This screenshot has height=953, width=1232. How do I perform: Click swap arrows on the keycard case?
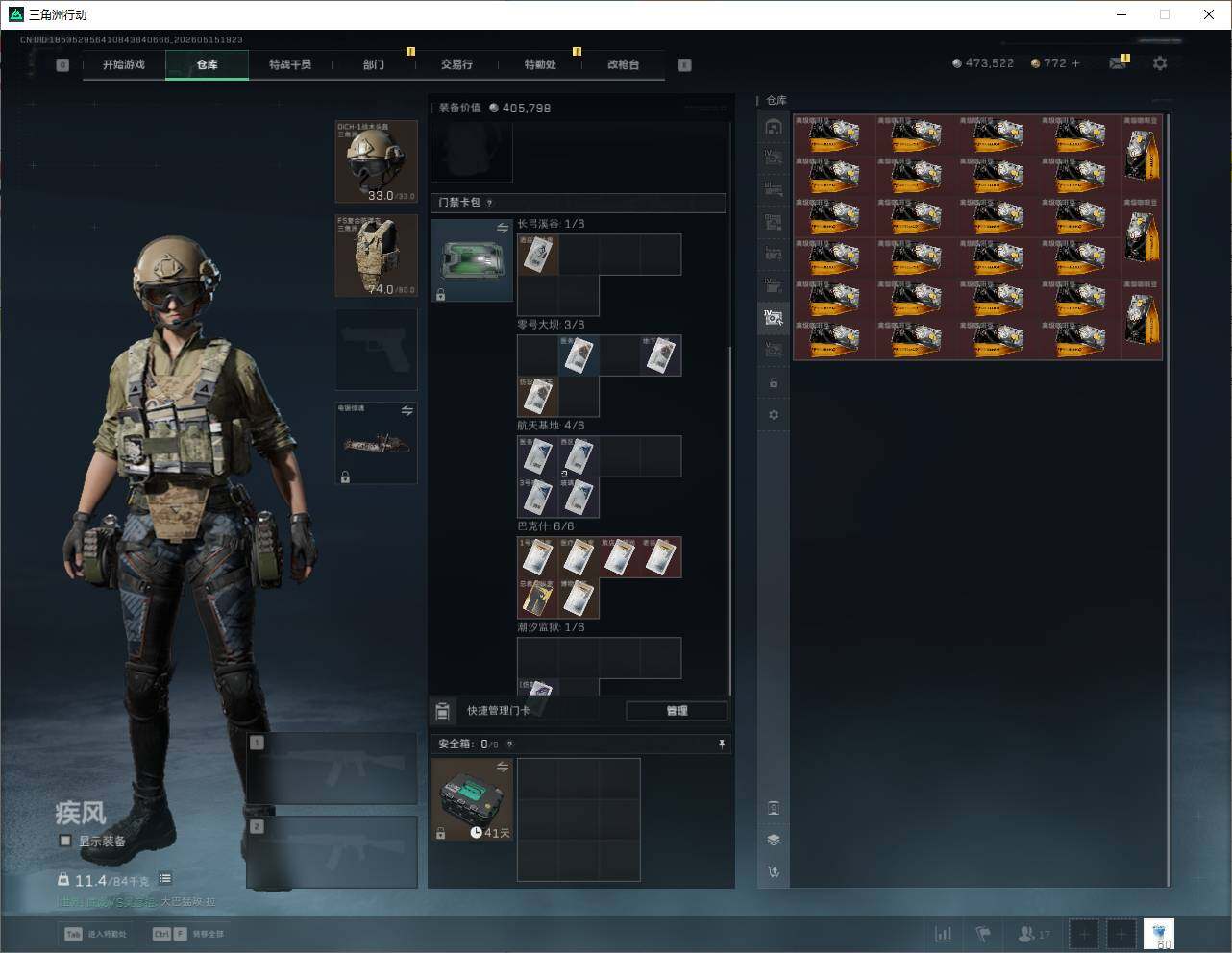[x=502, y=228]
